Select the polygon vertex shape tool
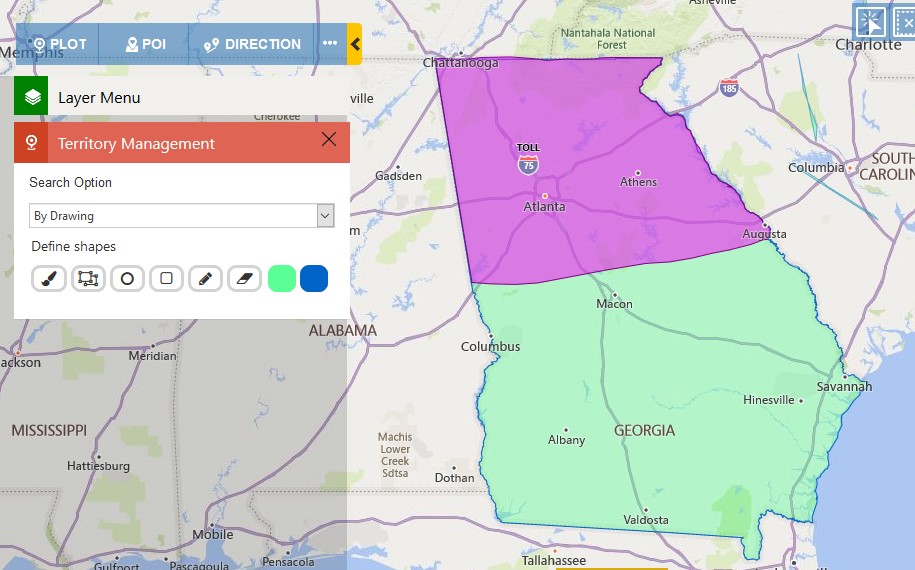The width and height of the screenshot is (915, 570). [x=88, y=279]
